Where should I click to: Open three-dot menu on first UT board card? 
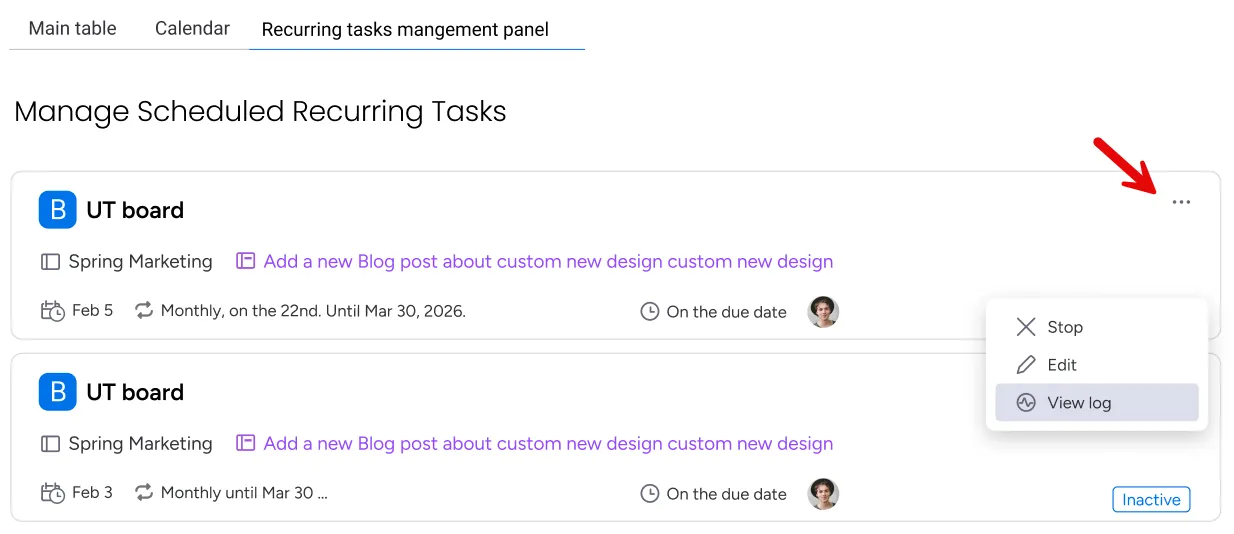[1181, 202]
